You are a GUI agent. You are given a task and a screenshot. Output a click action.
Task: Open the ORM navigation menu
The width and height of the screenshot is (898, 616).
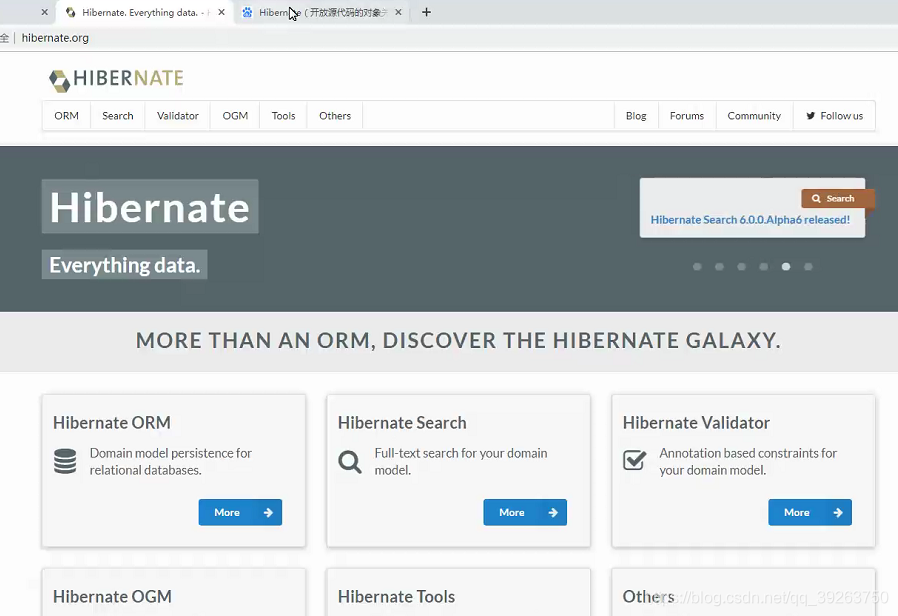pyautogui.click(x=66, y=115)
